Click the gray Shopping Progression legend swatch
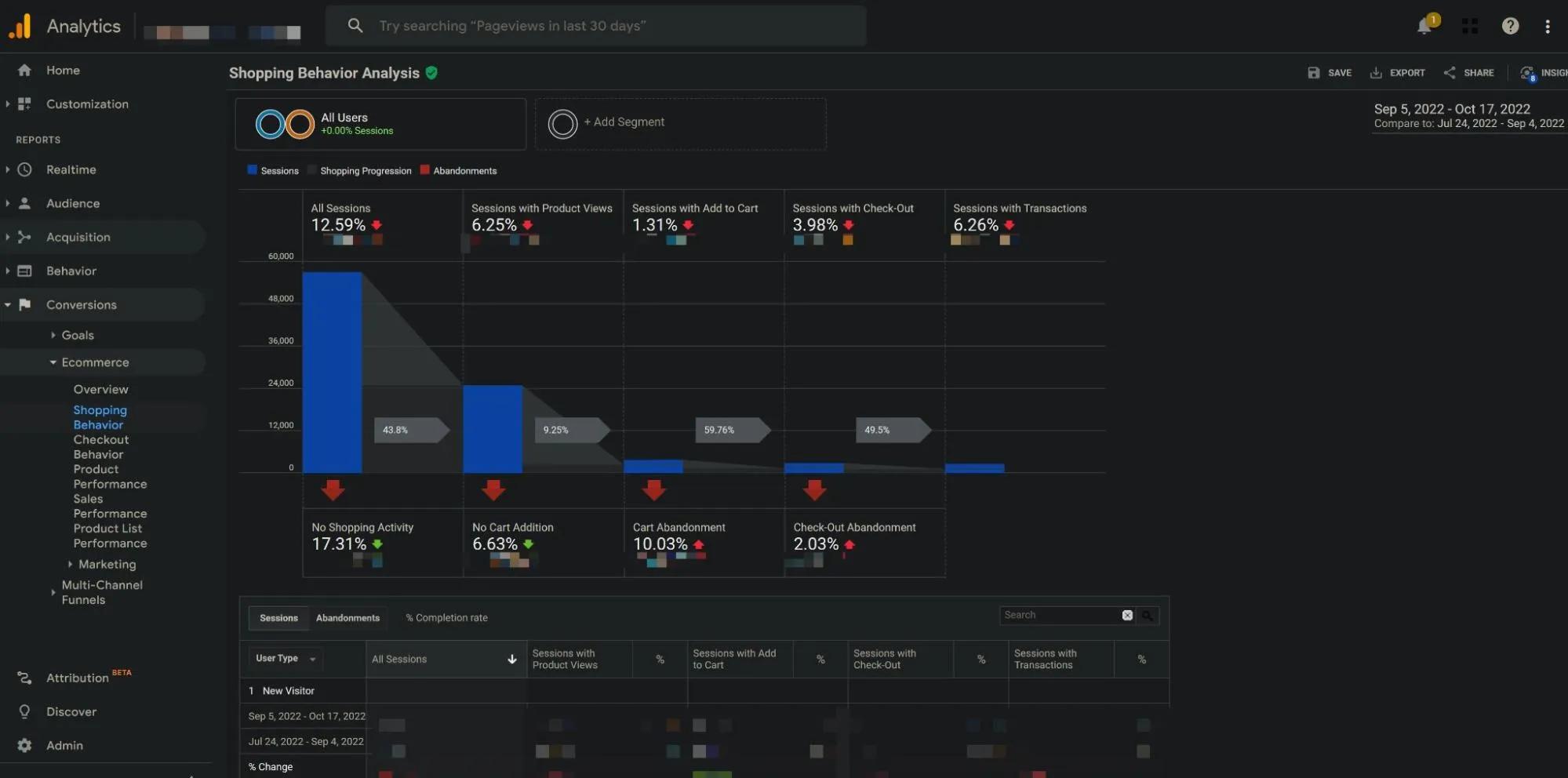 pos(311,169)
